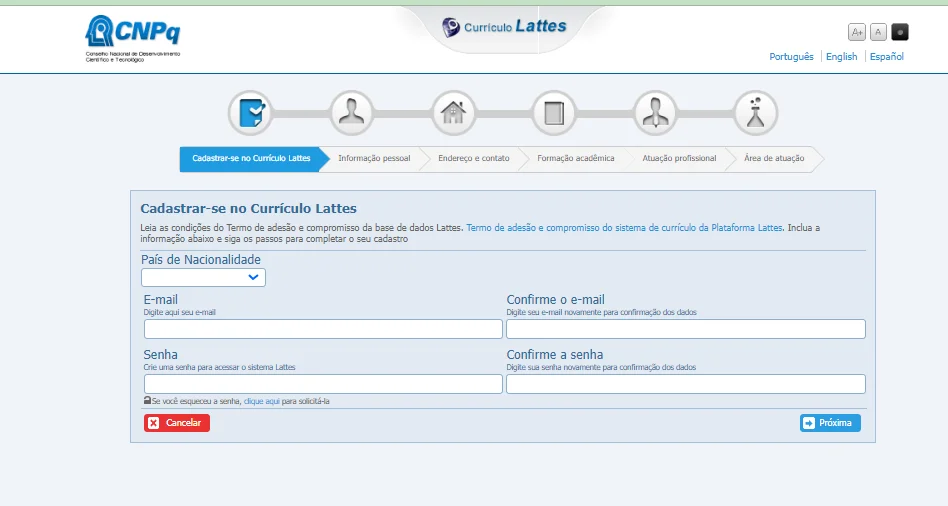The height and width of the screenshot is (506, 948).
Task: Click the 'País de Nacionalidade' label
Action: click(201, 259)
